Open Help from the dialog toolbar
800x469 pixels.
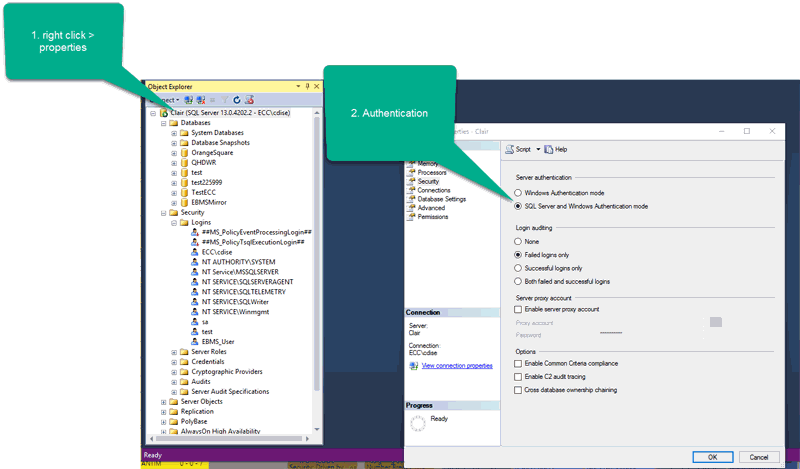tap(555, 149)
